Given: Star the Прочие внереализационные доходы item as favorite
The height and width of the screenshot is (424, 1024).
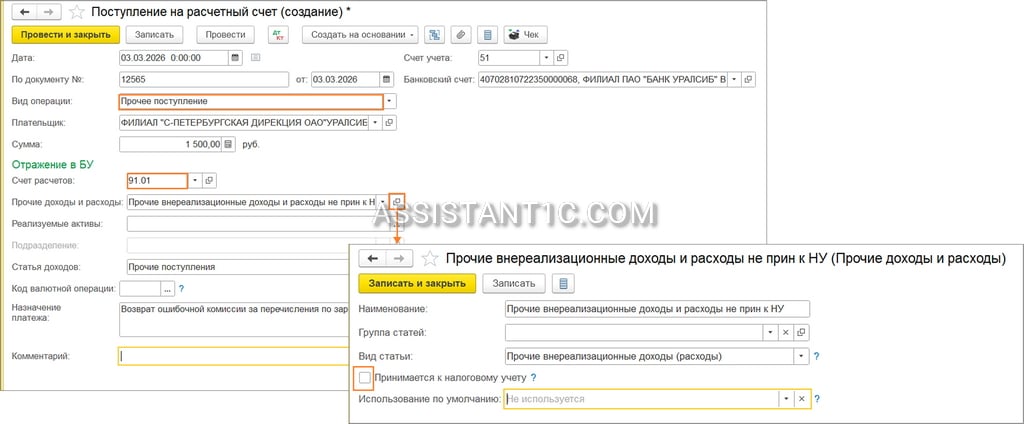Looking at the screenshot, I should click(x=429, y=258).
